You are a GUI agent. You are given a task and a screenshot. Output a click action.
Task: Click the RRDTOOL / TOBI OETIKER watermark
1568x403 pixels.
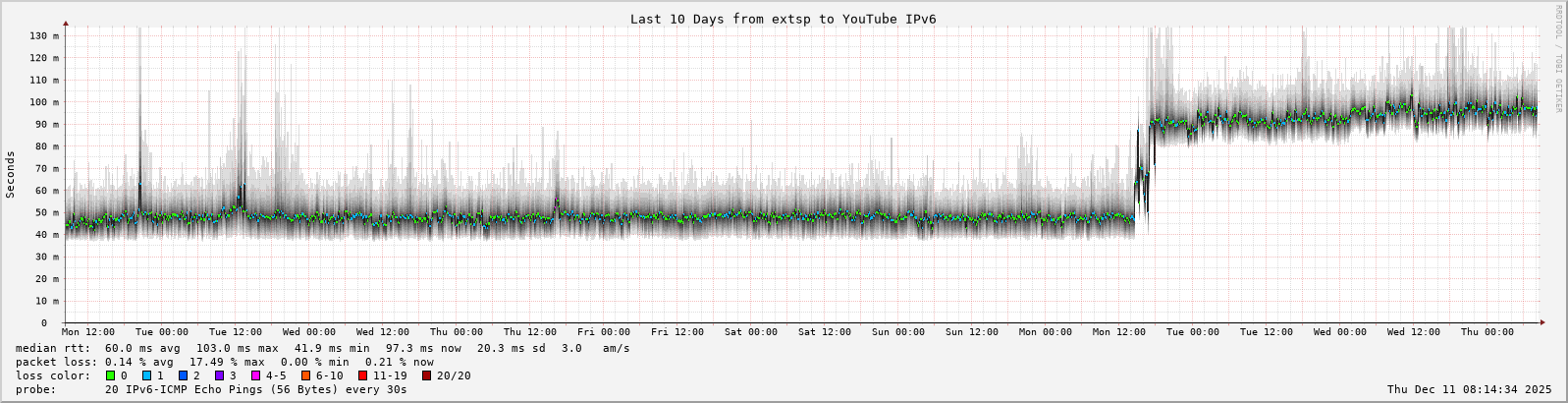pyautogui.click(x=1558, y=59)
